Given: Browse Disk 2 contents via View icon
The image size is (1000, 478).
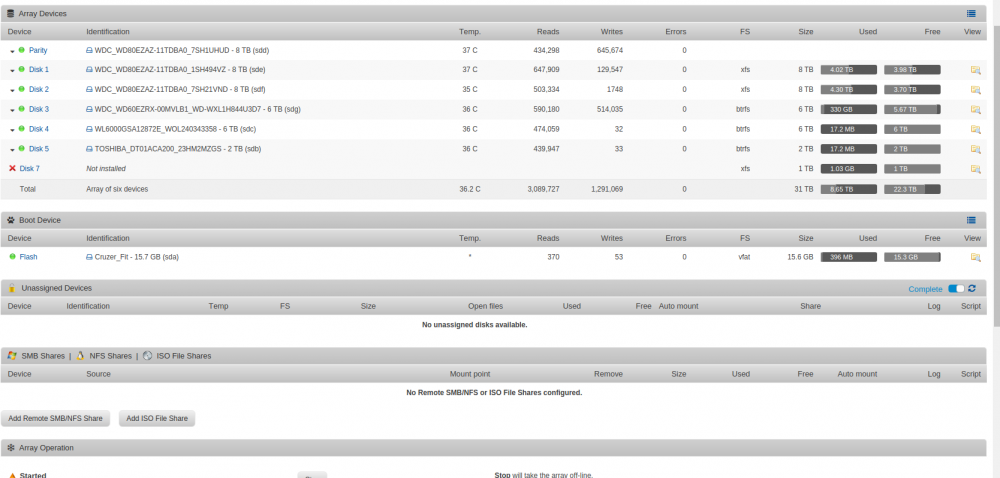Looking at the screenshot, I should 975,89.
